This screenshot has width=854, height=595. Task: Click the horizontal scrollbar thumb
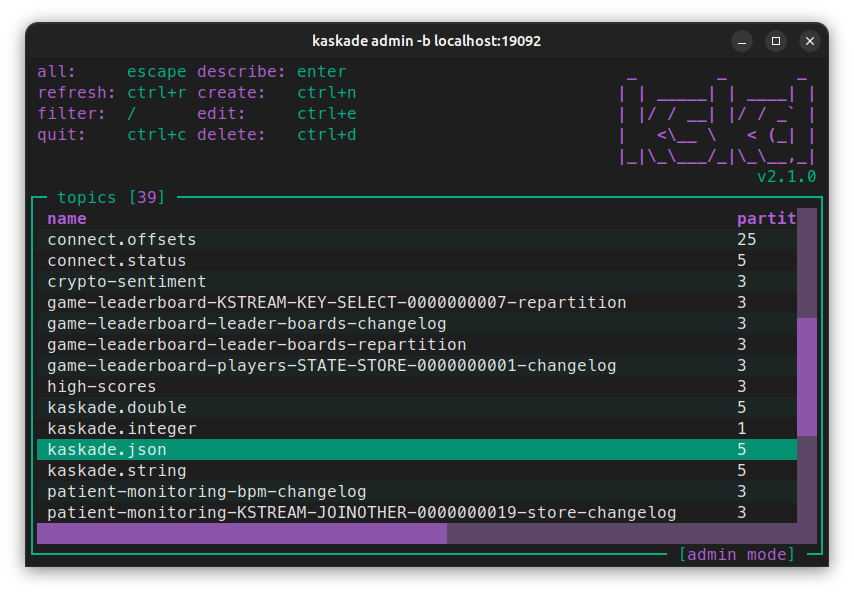[242, 533]
